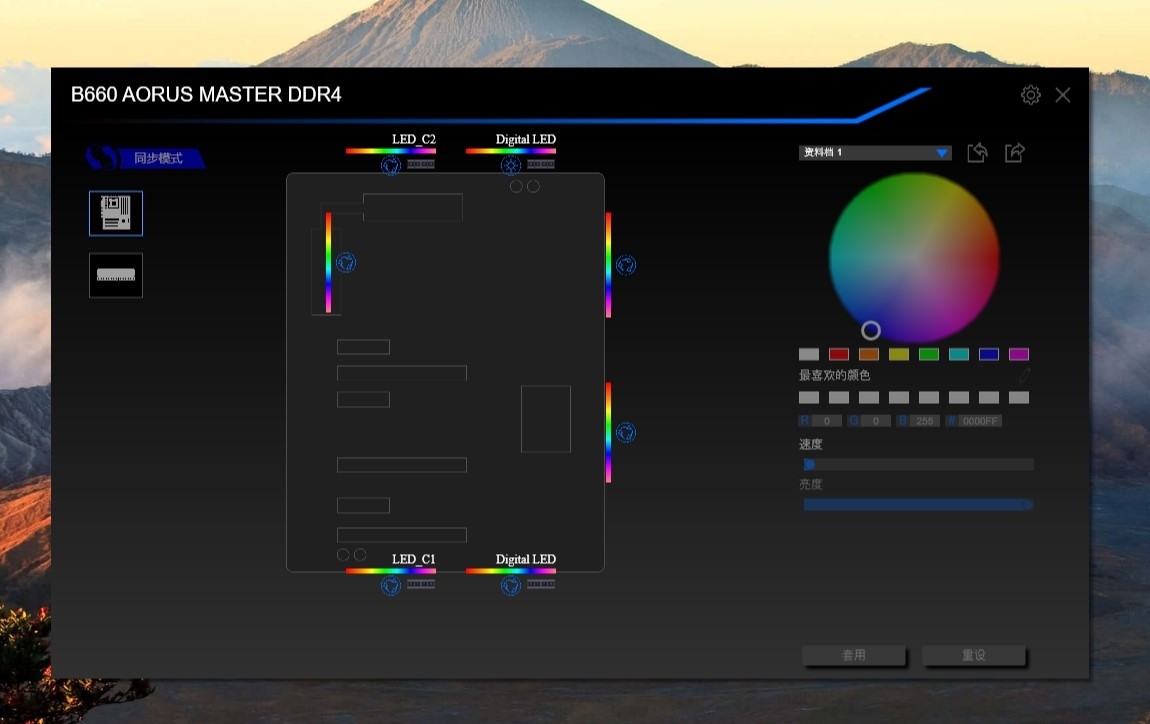Click the LED icon beside the left I/O strip
The image size is (1150, 724).
click(347, 263)
